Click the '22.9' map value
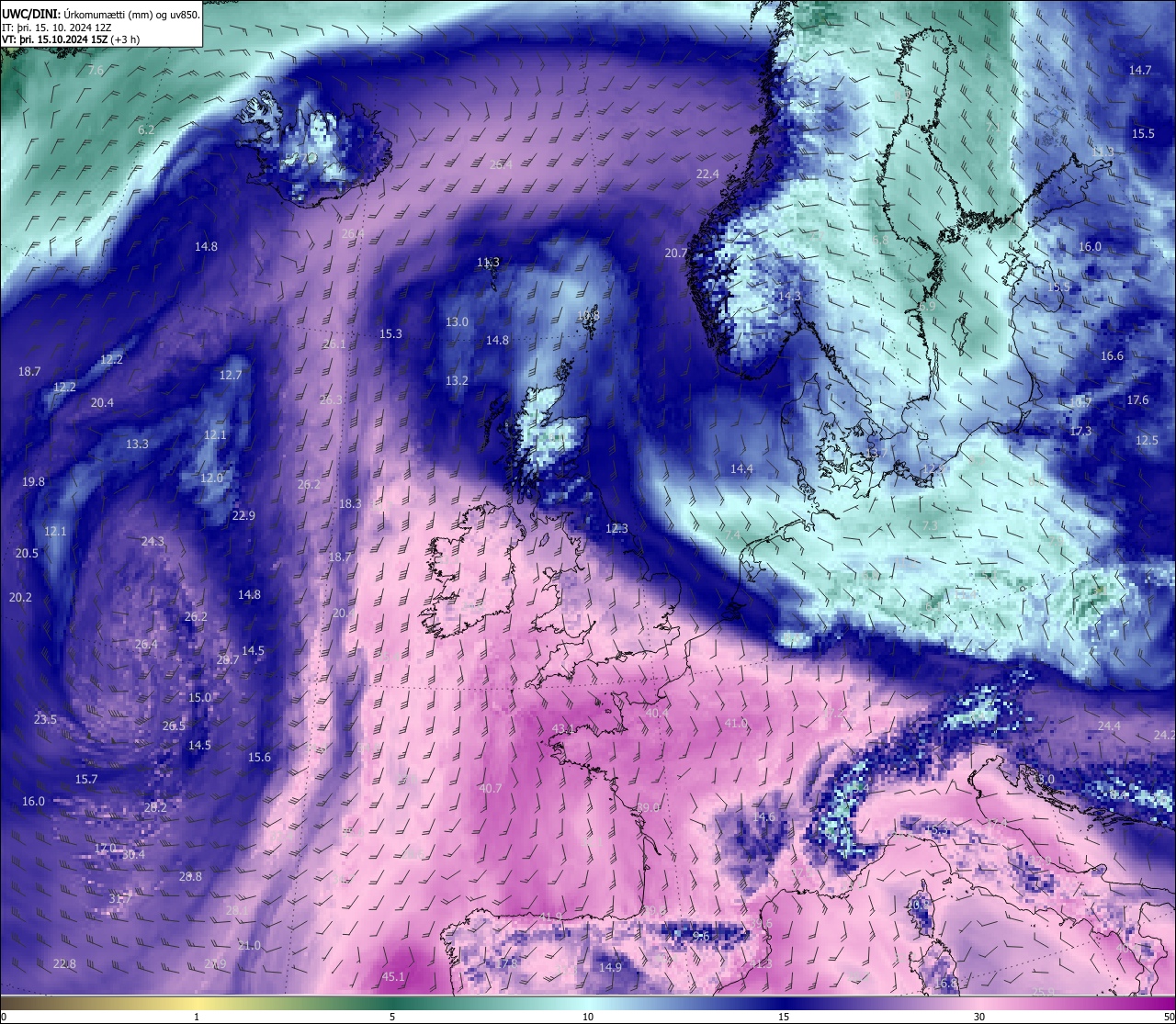Screen dimensions: 1176x1024 (243, 516)
